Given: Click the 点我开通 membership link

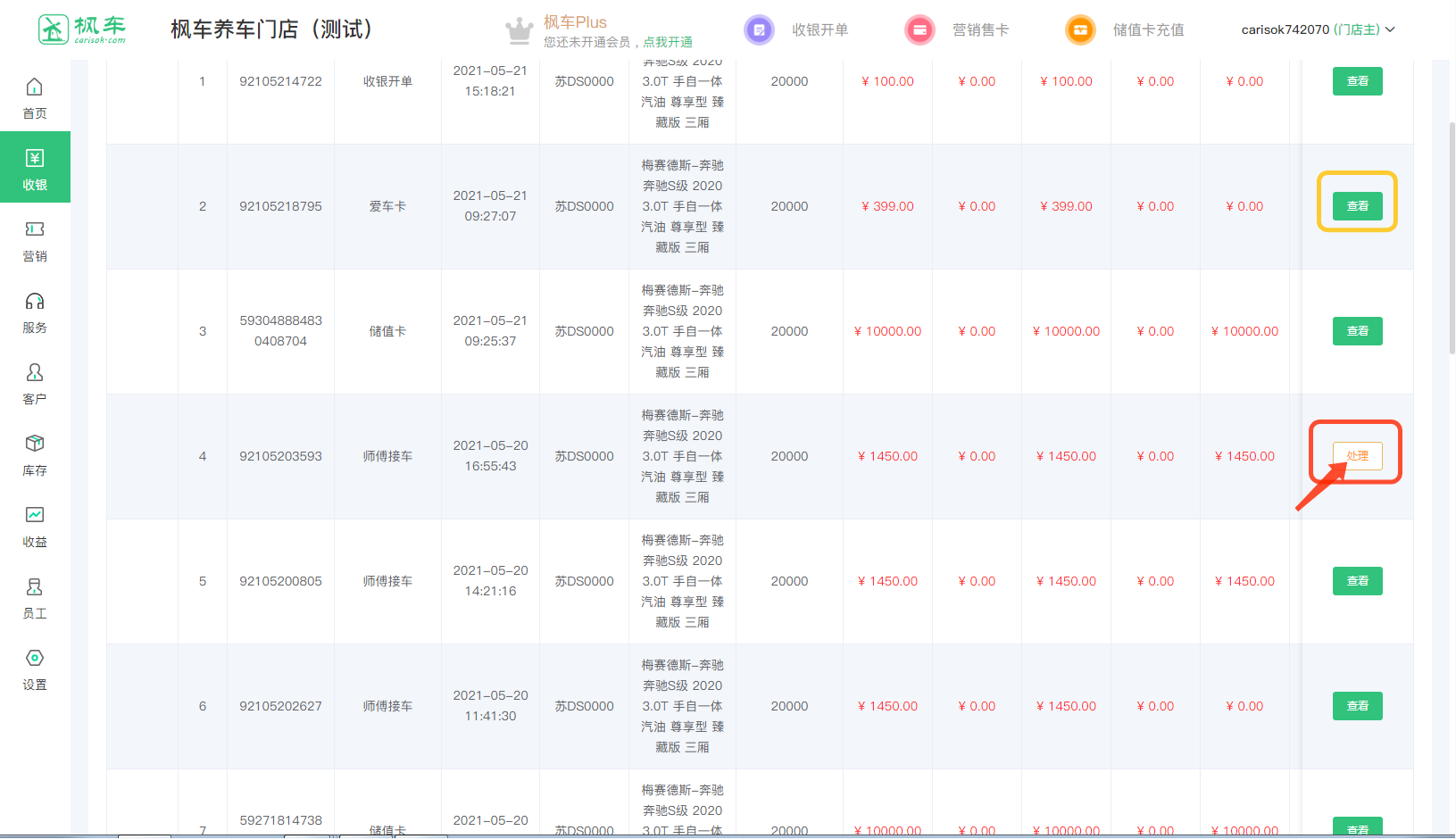Looking at the screenshot, I should point(668,42).
